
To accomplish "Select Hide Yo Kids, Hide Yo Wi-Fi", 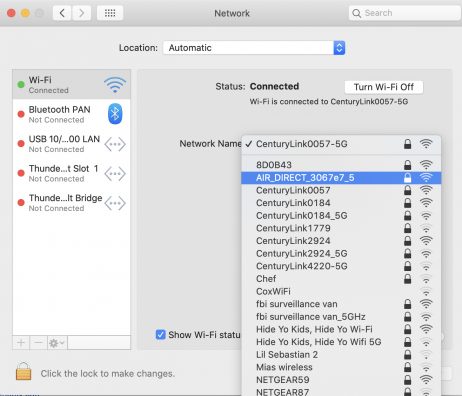I will click(341, 329).
